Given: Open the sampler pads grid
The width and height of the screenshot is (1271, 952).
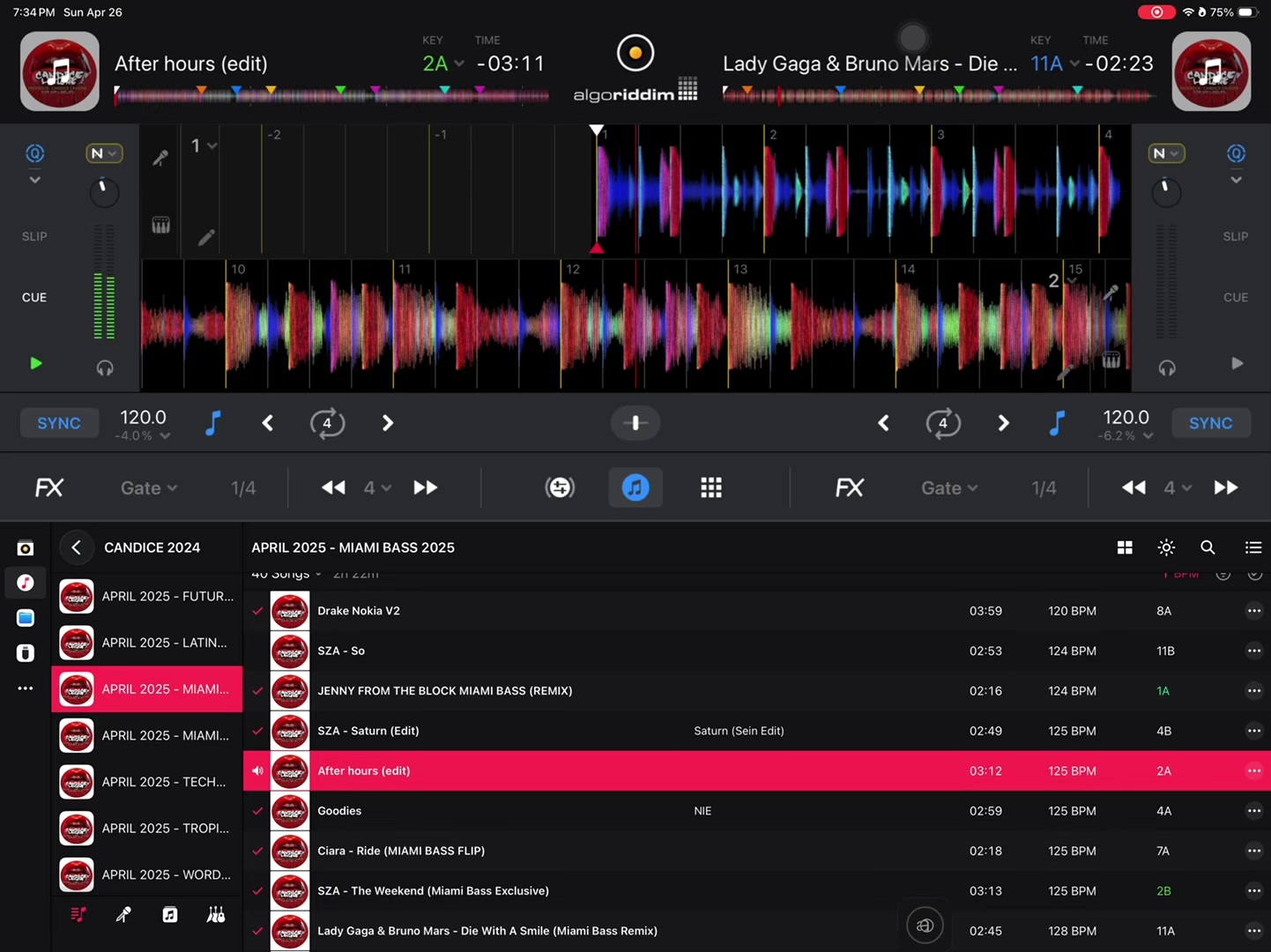Looking at the screenshot, I should click(x=710, y=487).
